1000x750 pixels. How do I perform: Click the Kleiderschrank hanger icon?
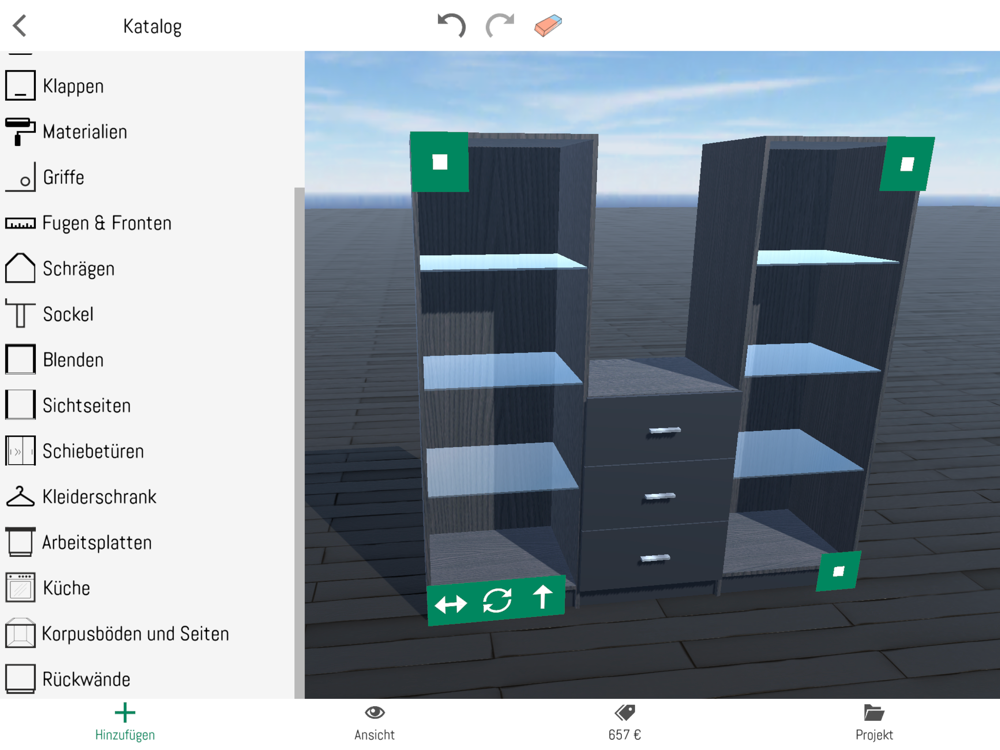[x=20, y=497]
